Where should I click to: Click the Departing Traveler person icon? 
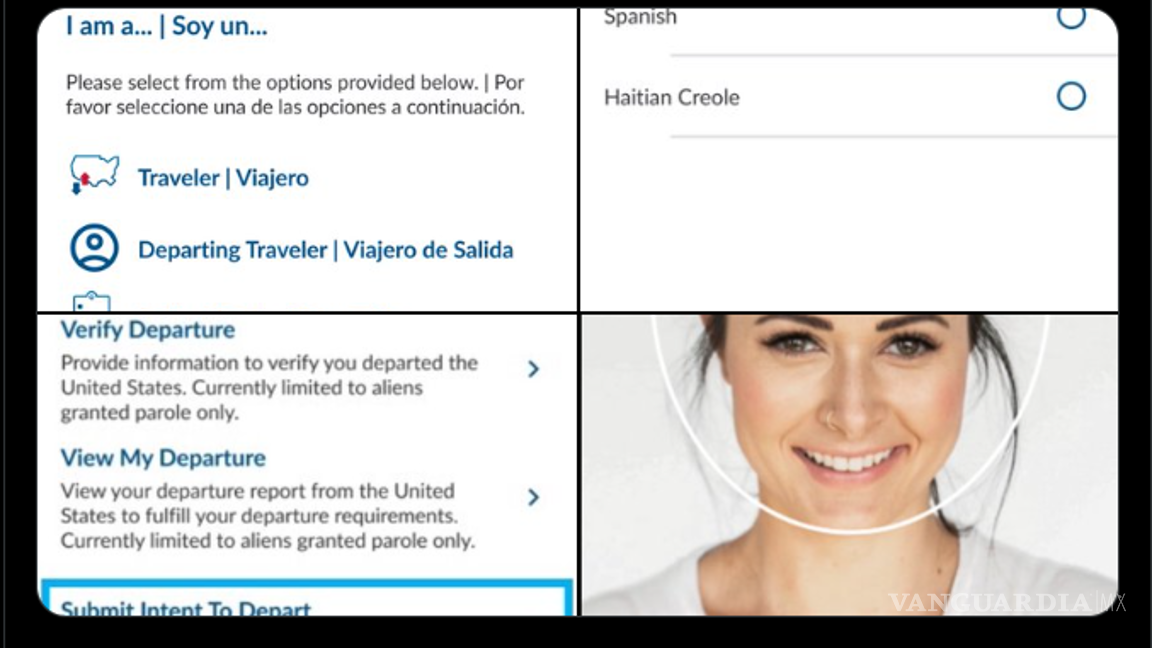94,248
